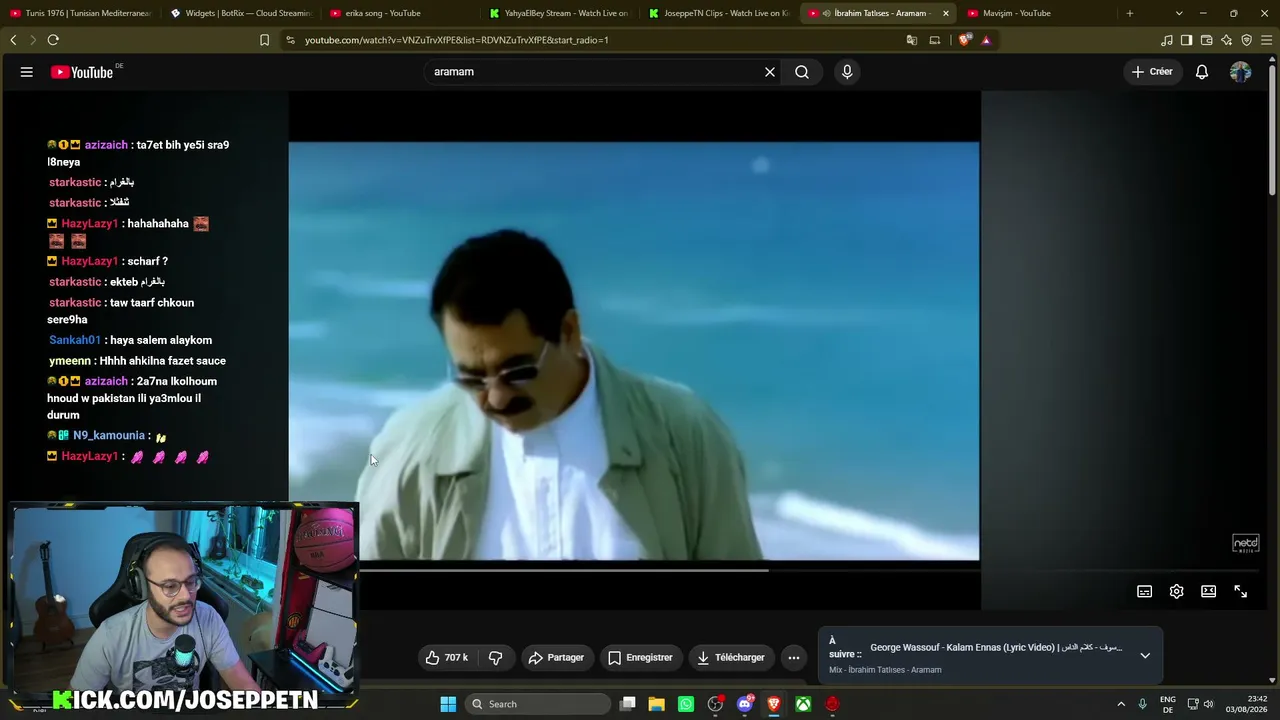Open Task View on the taskbar
The image size is (1280, 720).
628,704
